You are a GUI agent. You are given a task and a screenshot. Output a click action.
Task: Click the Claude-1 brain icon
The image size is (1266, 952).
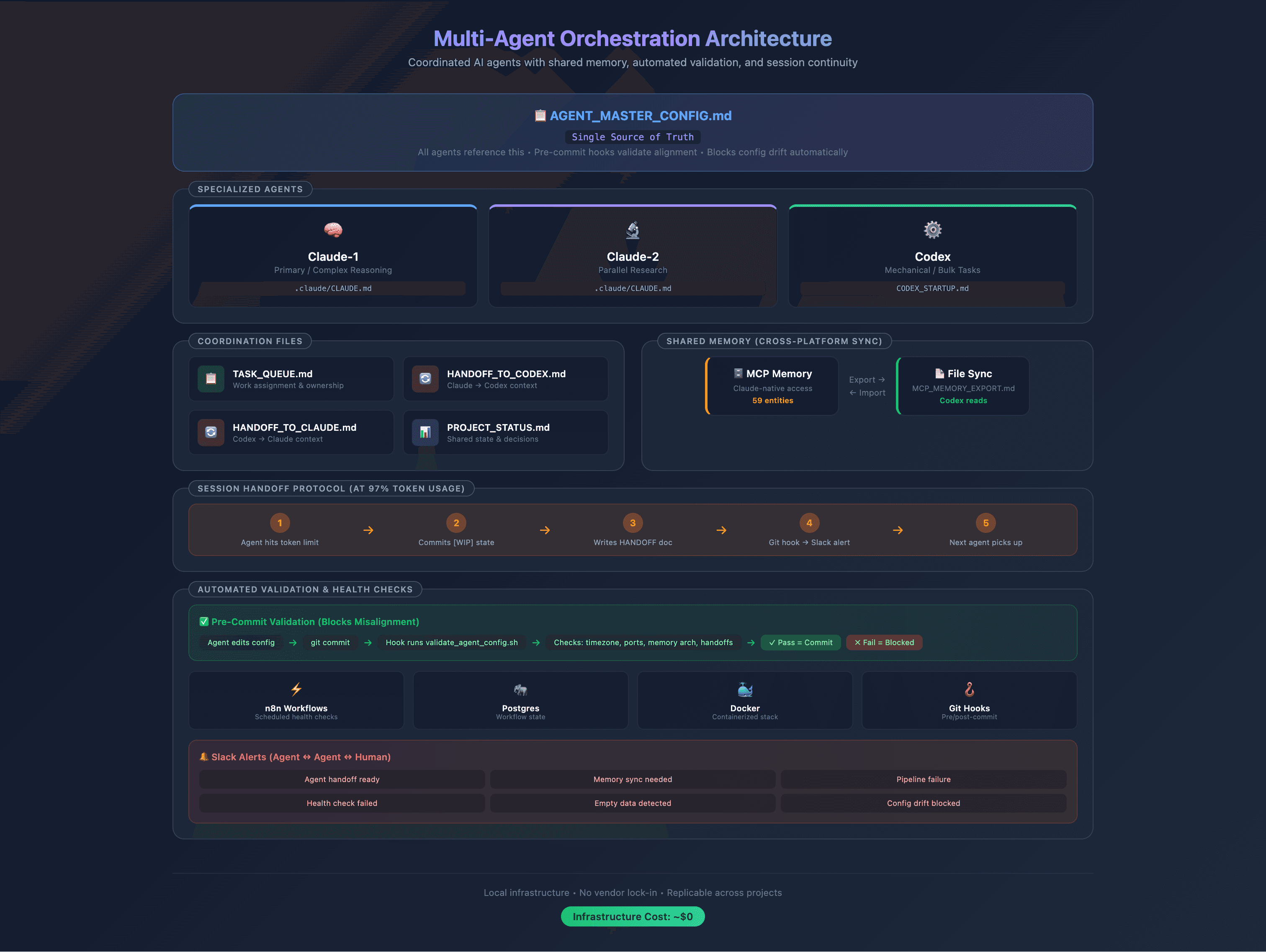333,230
